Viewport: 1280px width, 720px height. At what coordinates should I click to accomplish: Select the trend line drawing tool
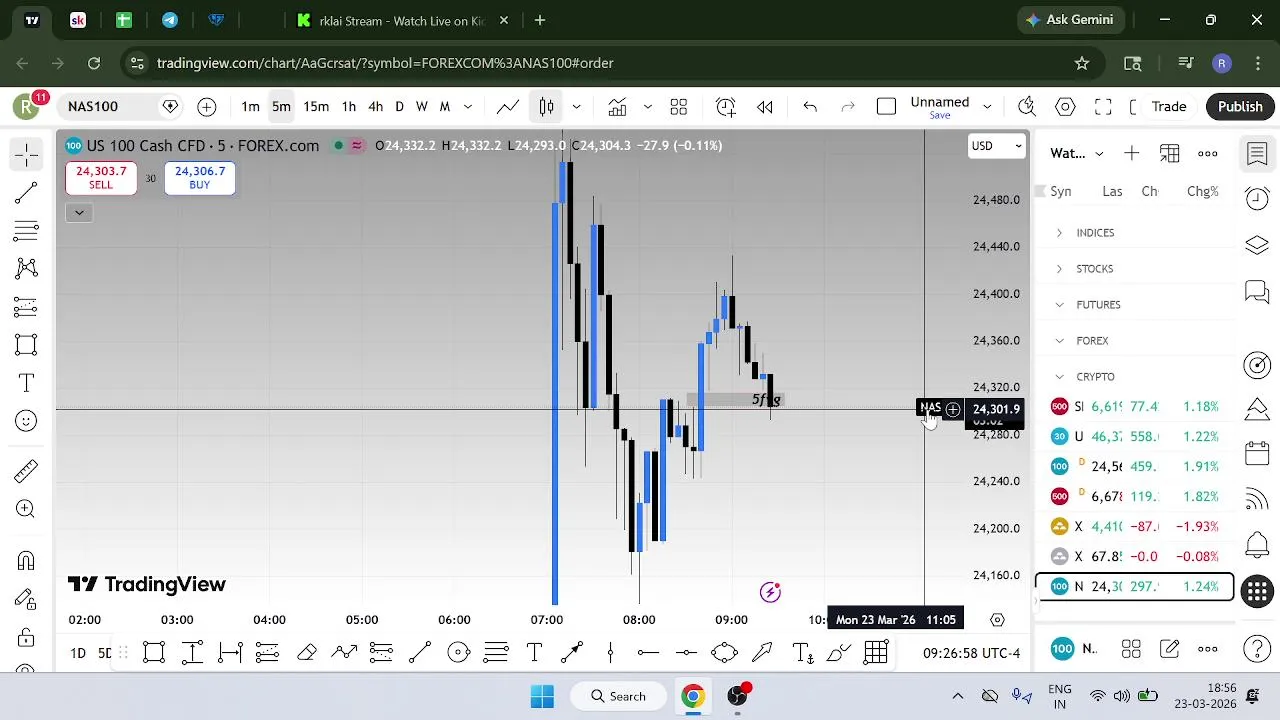pyautogui.click(x=27, y=193)
